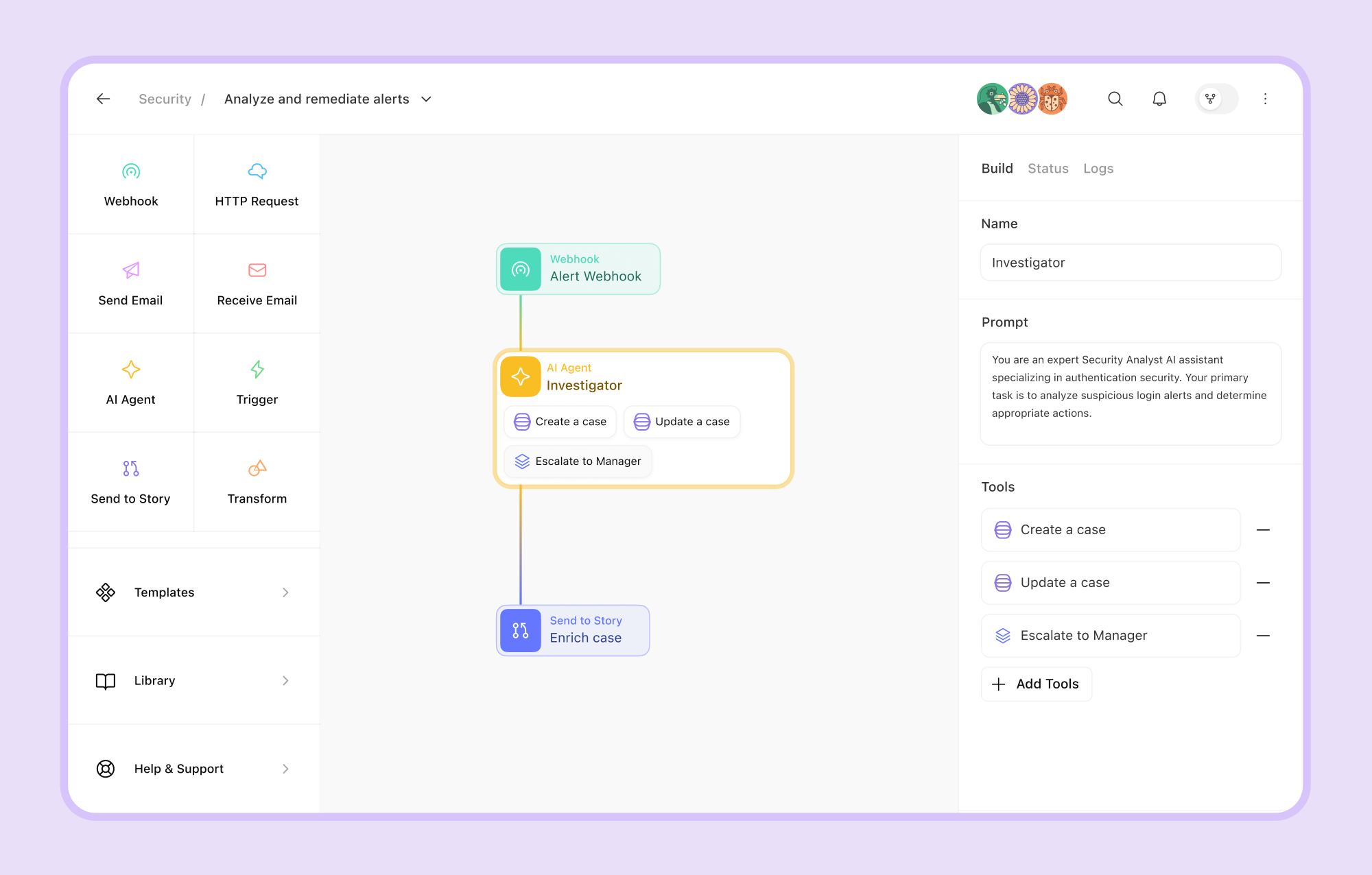Switch to the Status tab

(1048, 169)
